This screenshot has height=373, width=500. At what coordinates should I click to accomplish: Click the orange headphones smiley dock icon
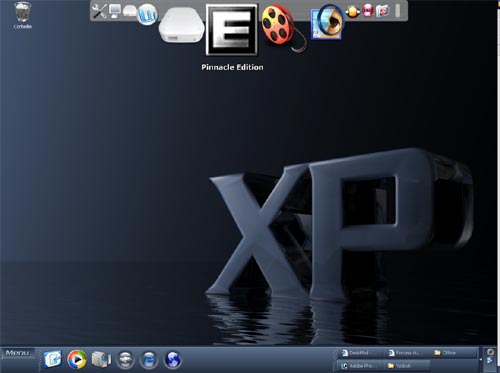click(x=352, y=12)
